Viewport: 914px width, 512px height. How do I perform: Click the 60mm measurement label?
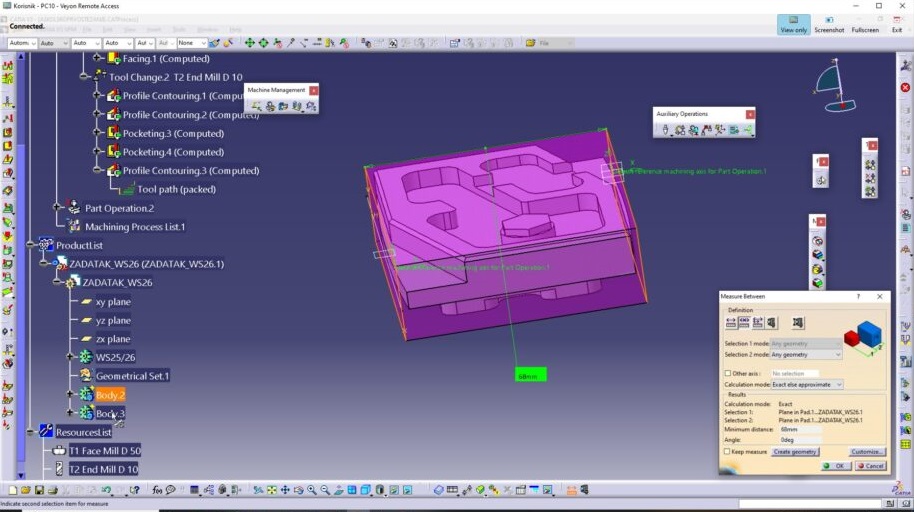click(x=530, y=375)
